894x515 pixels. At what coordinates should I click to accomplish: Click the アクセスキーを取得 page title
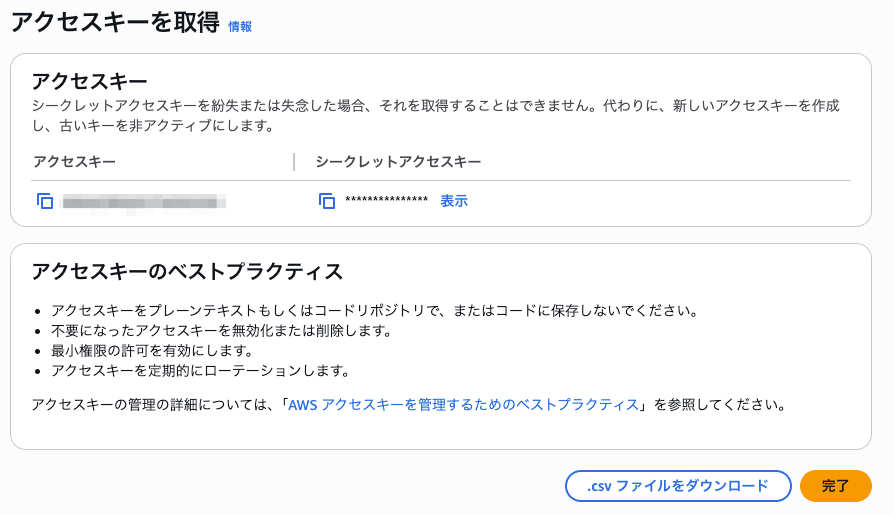tap(115, 23)
